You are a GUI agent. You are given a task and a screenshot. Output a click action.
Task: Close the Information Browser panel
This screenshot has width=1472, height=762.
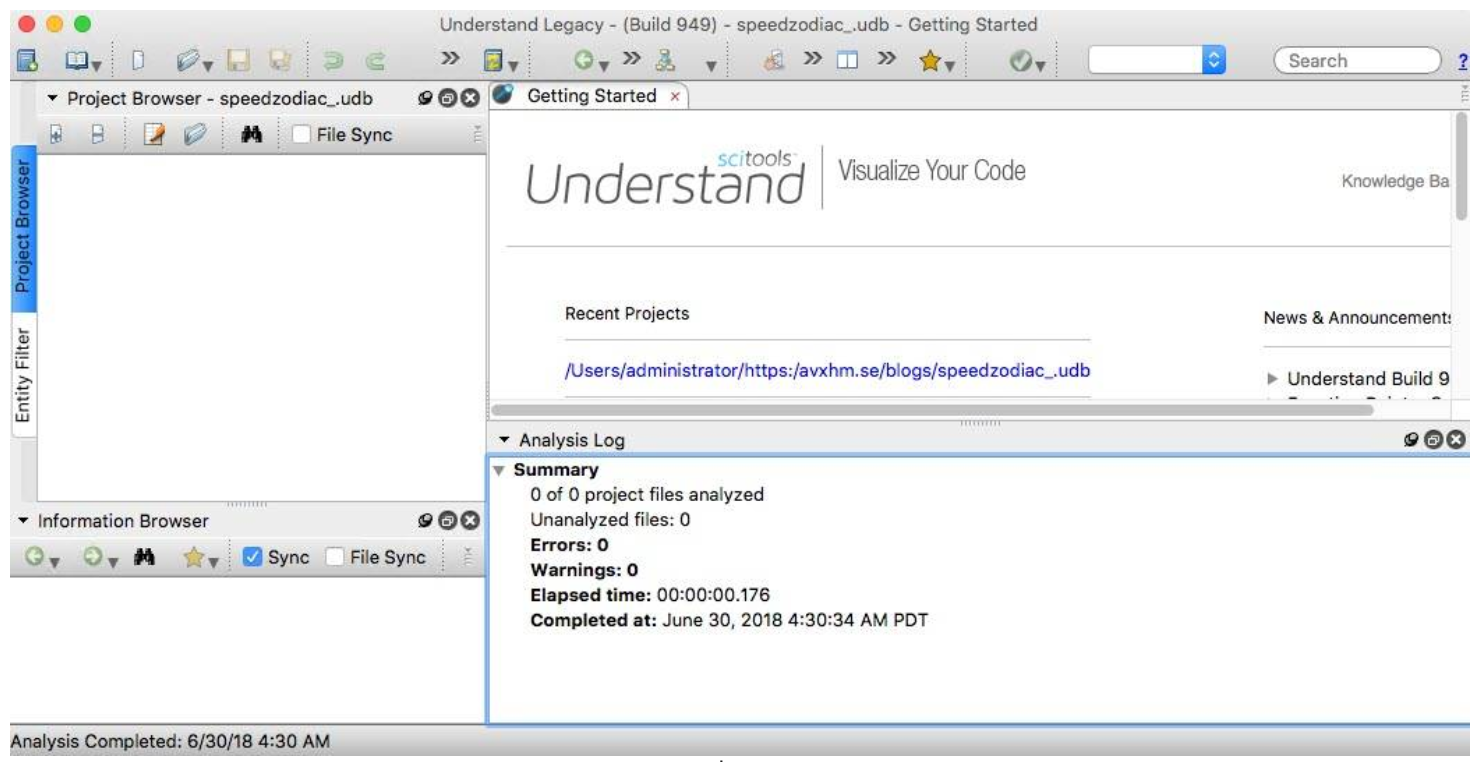(468, 520)
